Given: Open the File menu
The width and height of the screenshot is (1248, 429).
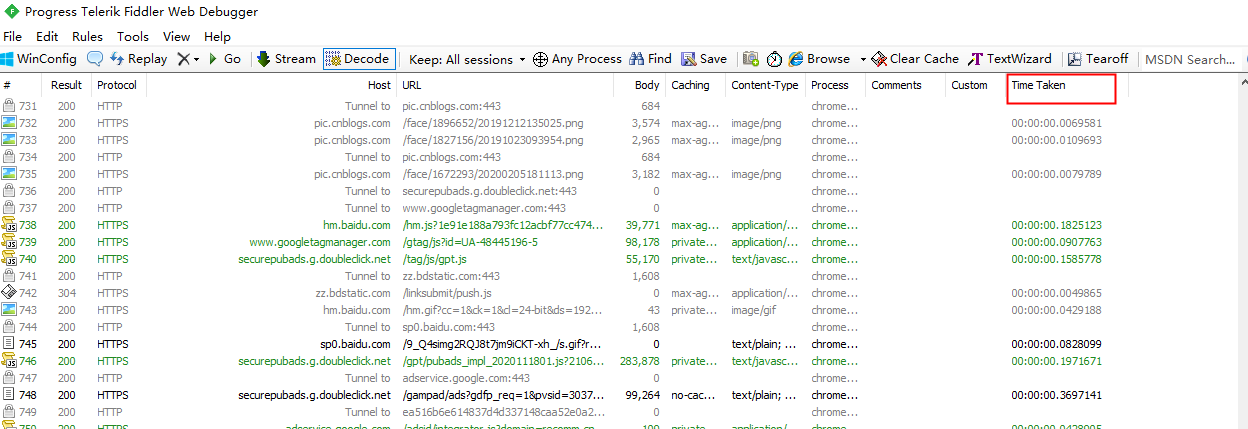Looking at the screenshot, I should 12,36.
